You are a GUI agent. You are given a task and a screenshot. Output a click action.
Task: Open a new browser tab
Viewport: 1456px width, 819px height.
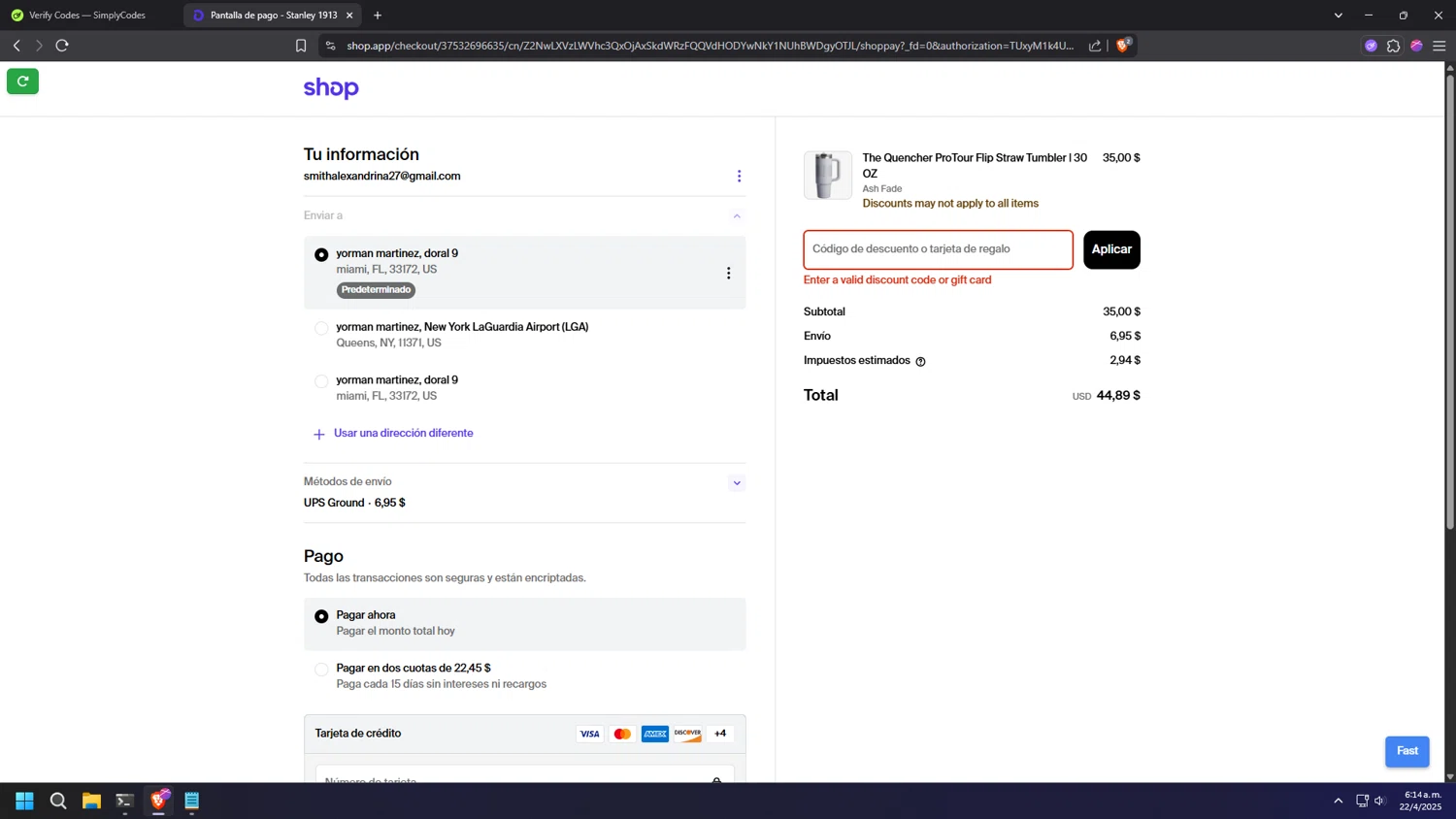[x=378, y=16]
